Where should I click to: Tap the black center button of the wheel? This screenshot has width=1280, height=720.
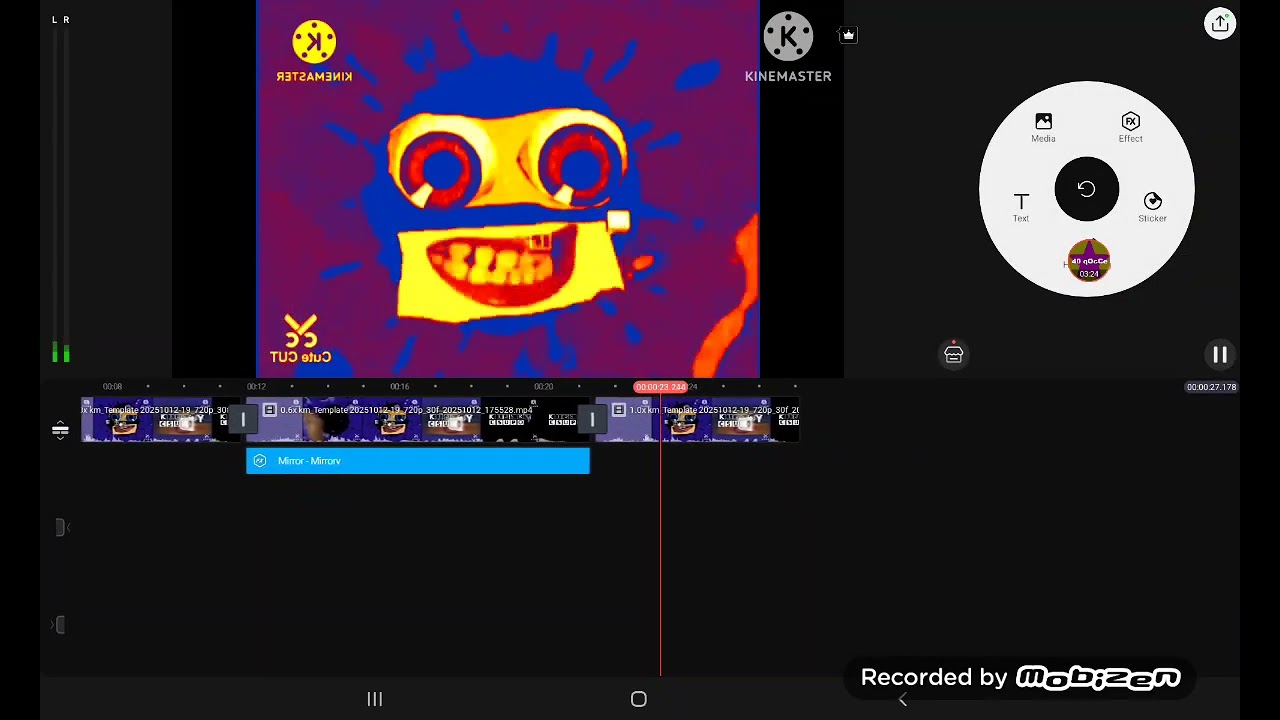[1087, 189]
